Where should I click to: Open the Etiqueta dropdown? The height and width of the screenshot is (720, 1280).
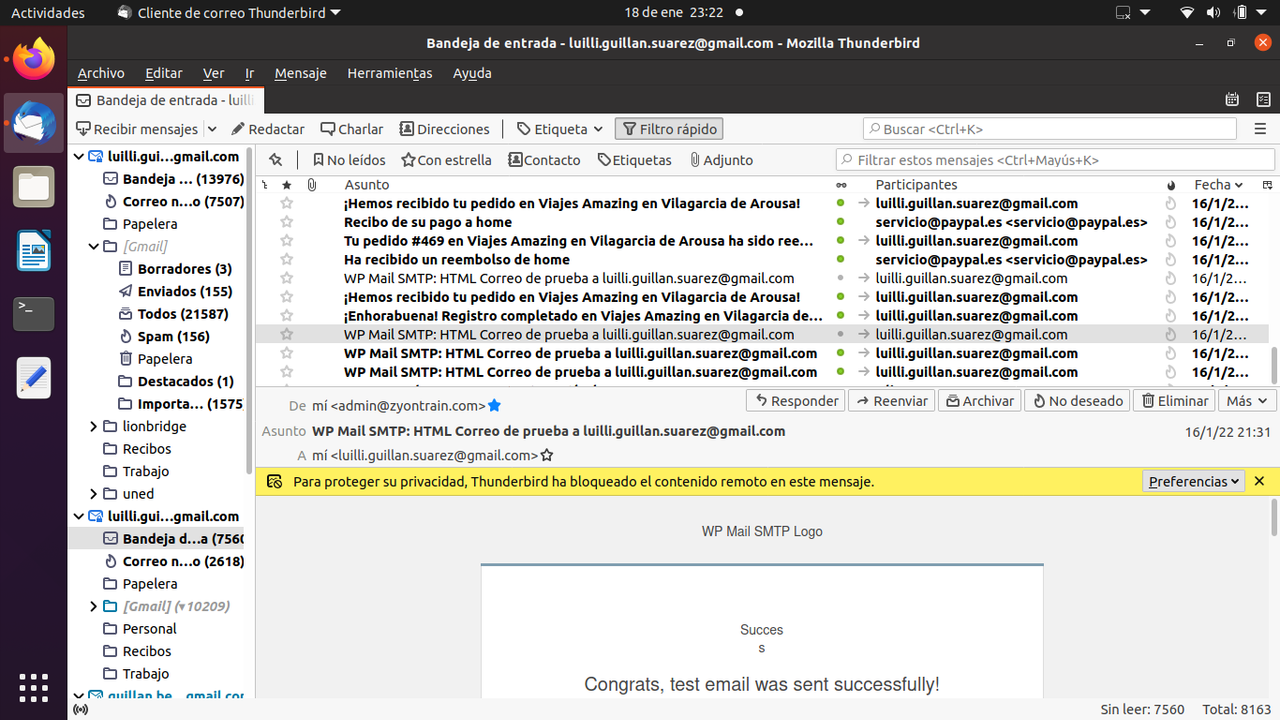560,129
